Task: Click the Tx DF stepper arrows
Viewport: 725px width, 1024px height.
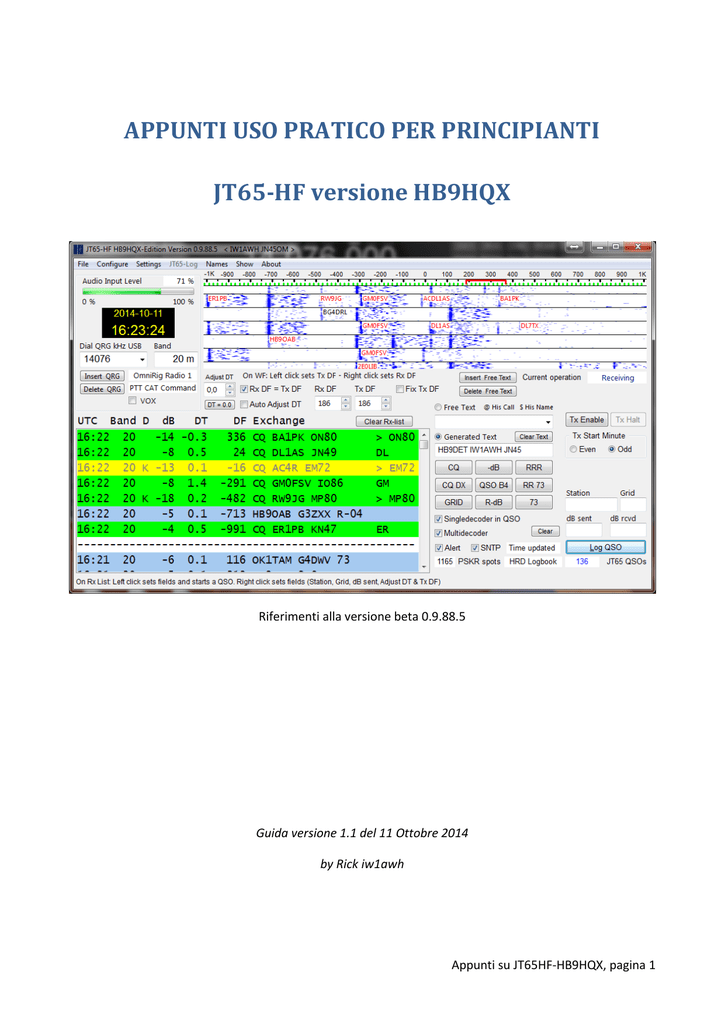Action: [x=386, y=404]
